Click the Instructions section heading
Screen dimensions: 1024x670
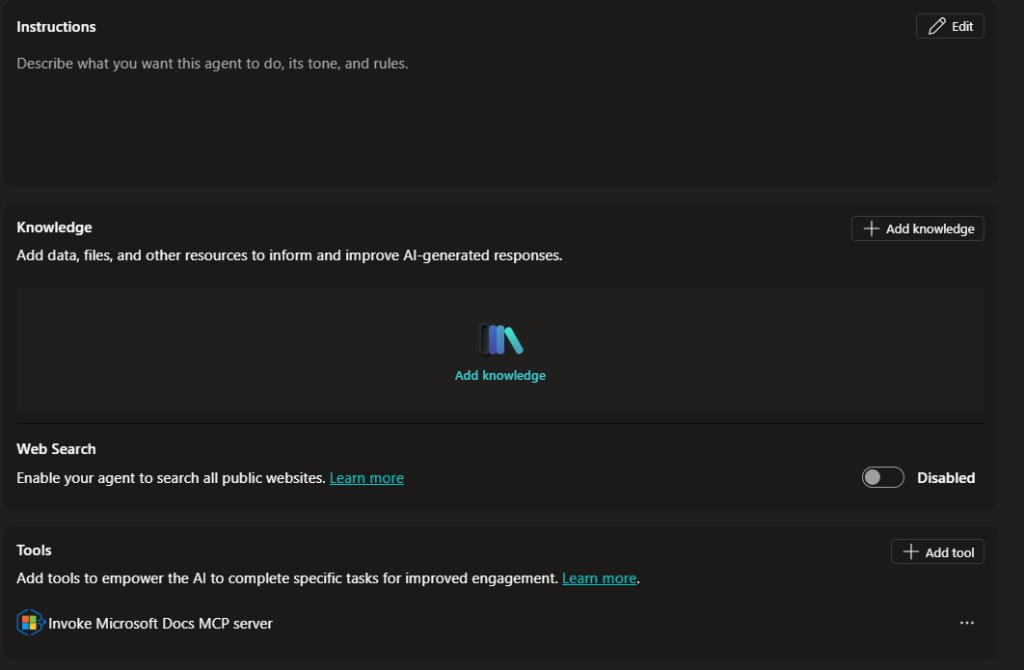point(56,27)
